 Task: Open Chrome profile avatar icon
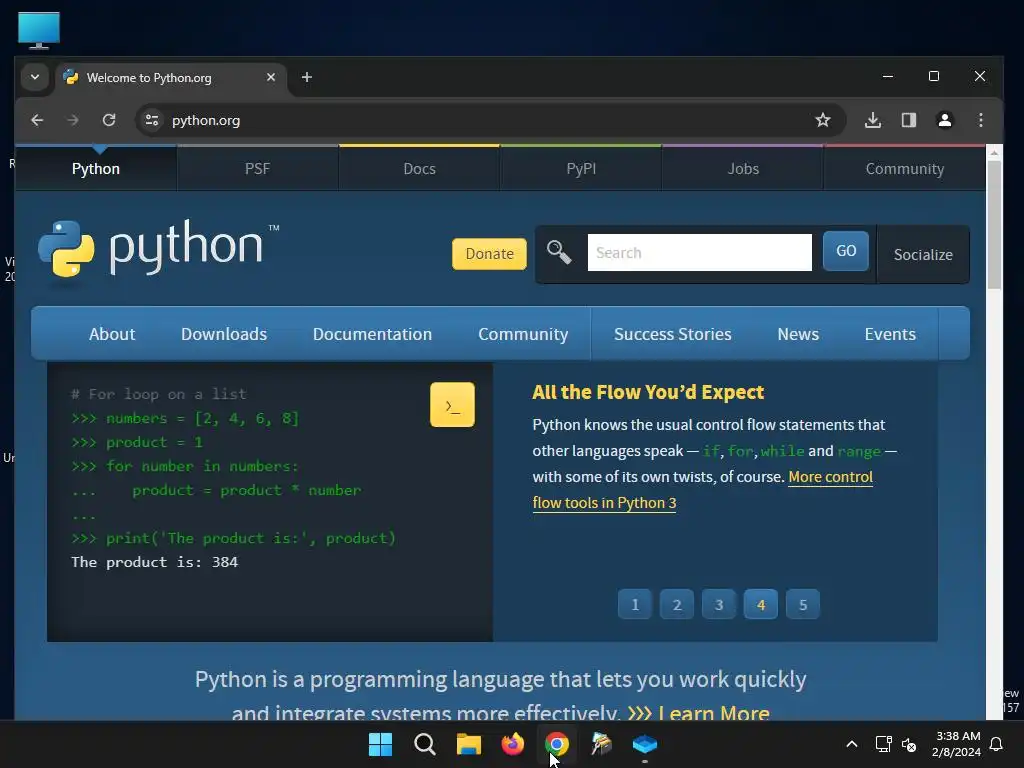pos(944,120)
